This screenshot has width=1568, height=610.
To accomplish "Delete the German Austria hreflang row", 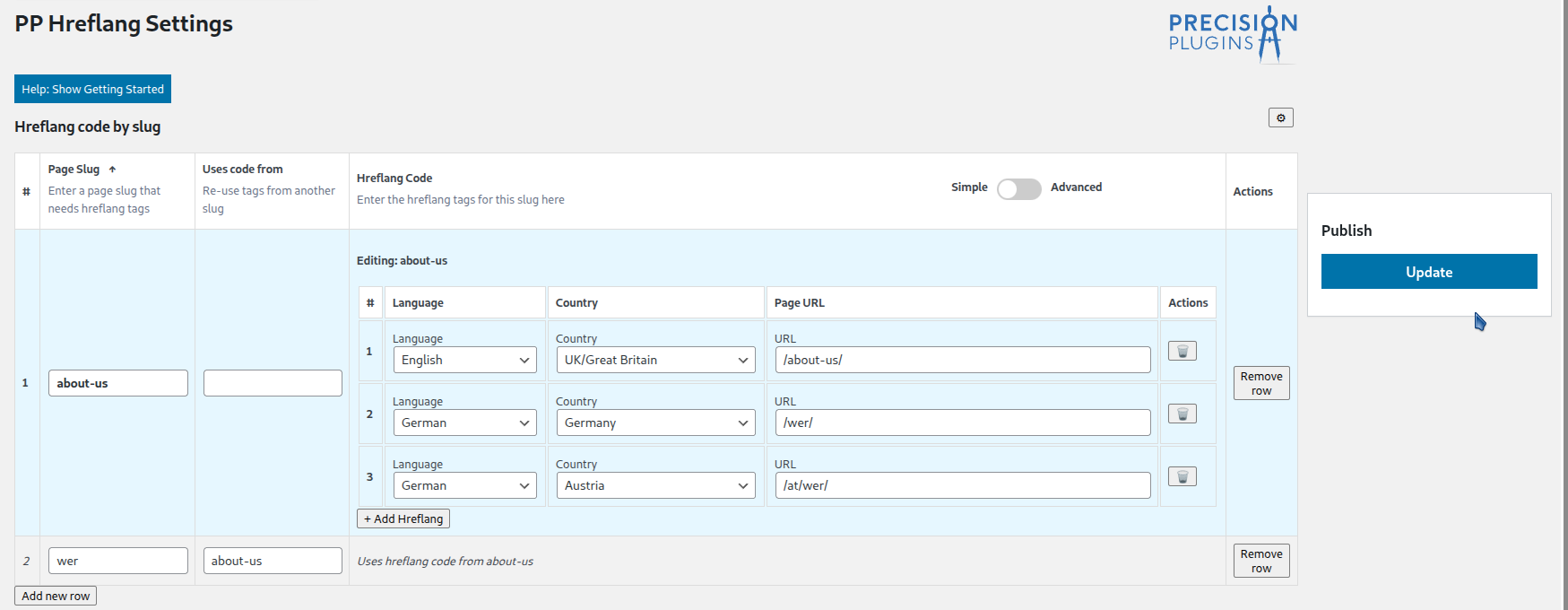I will [x=1182, y=476].
